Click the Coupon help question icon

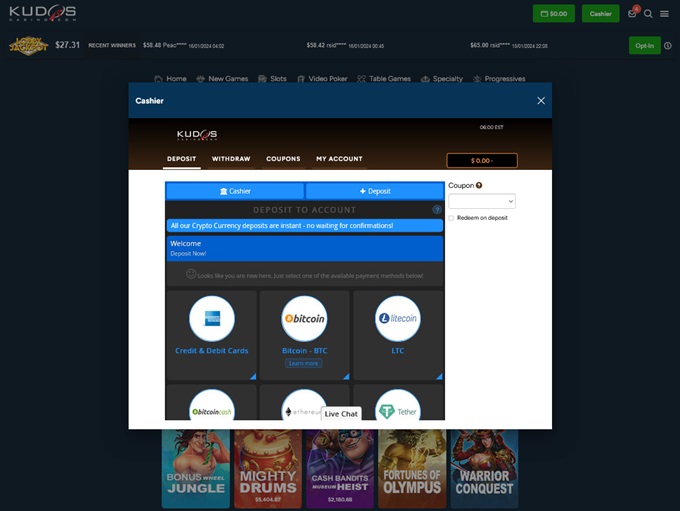pos(479,185)
